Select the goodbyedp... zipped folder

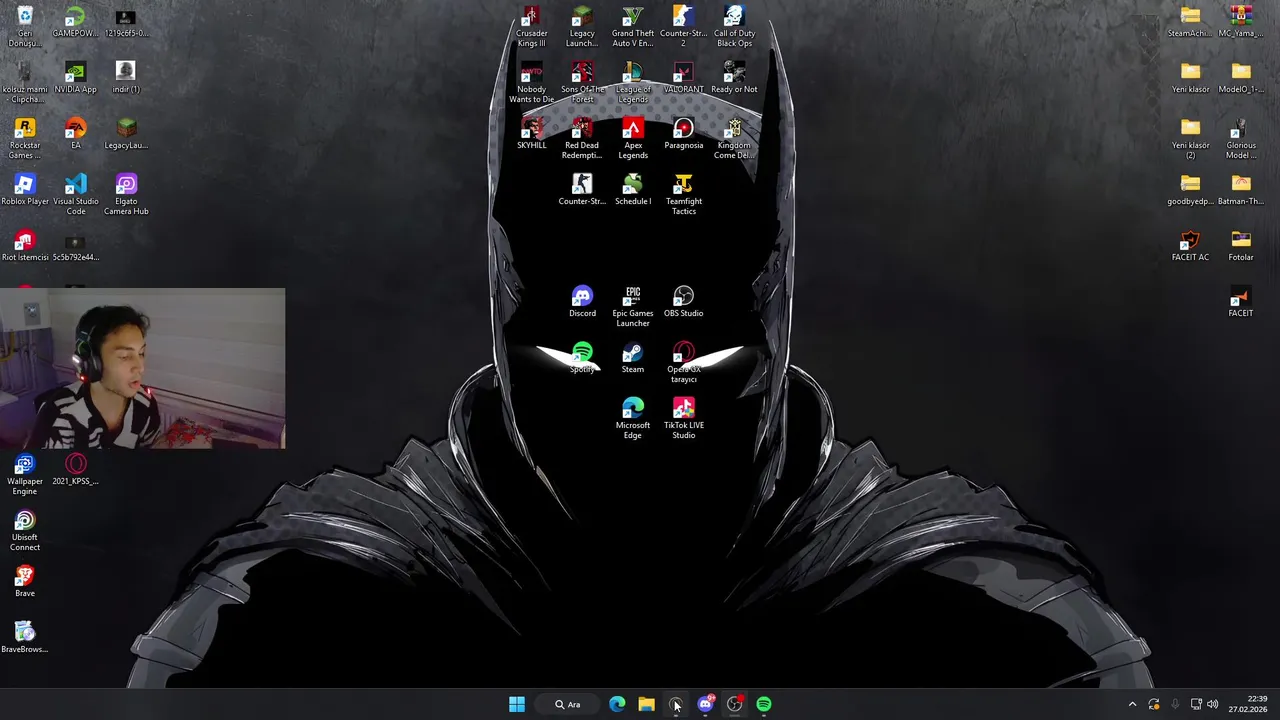click(x=1190, y=190)
